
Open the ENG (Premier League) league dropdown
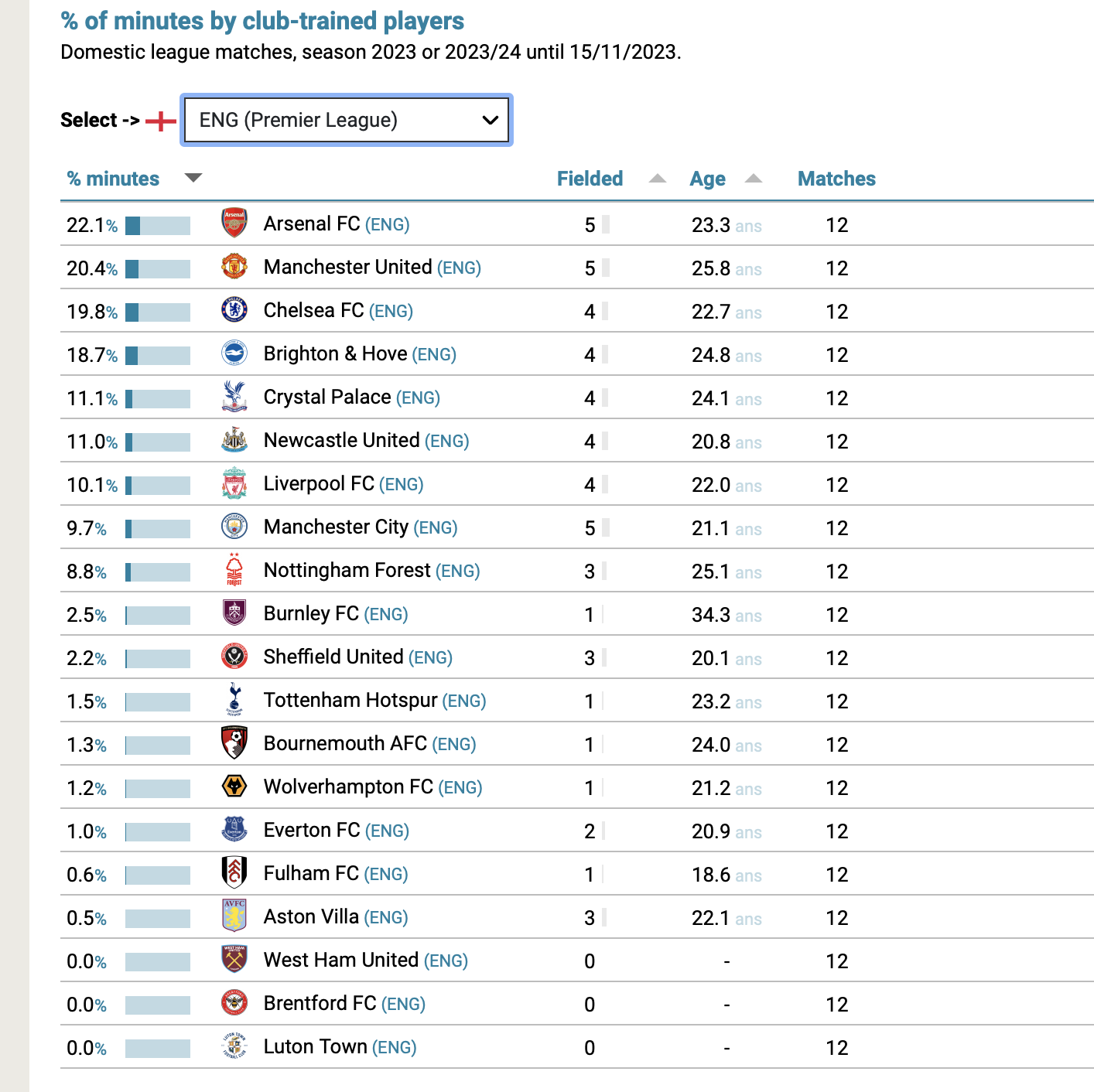[x=347, y=120]
